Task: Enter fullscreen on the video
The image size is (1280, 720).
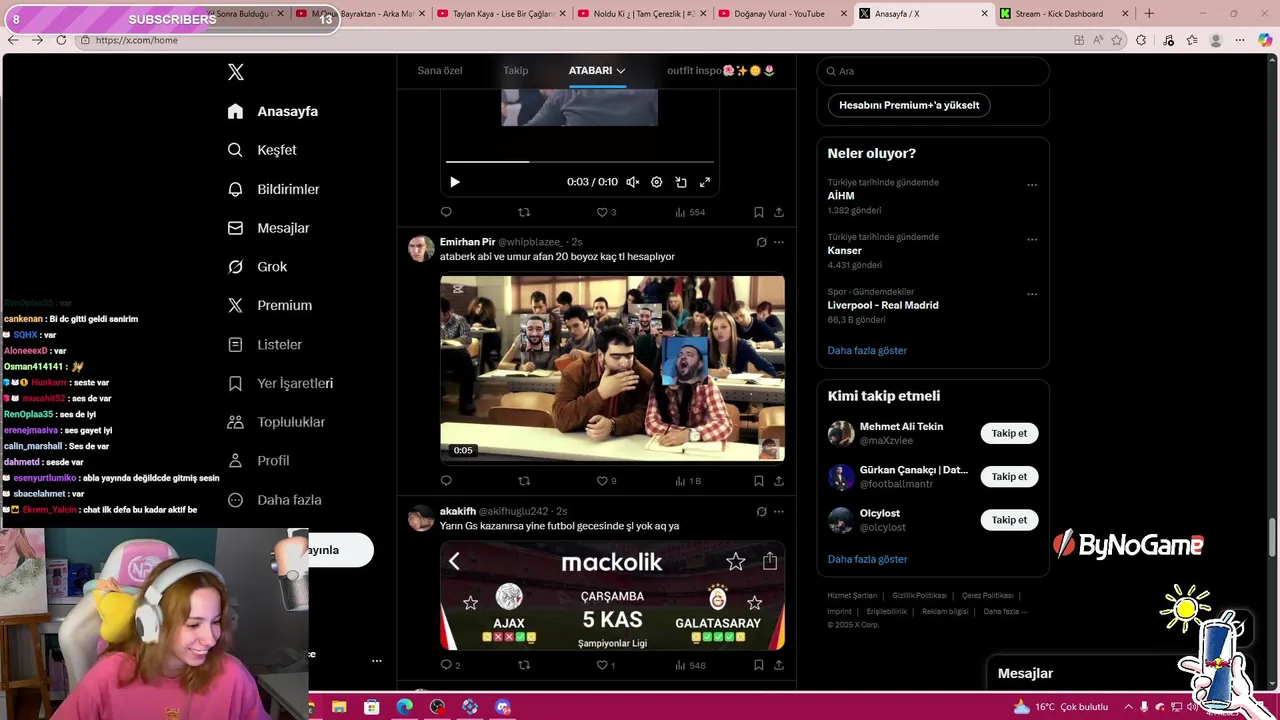Action: (x=705, y=182)
